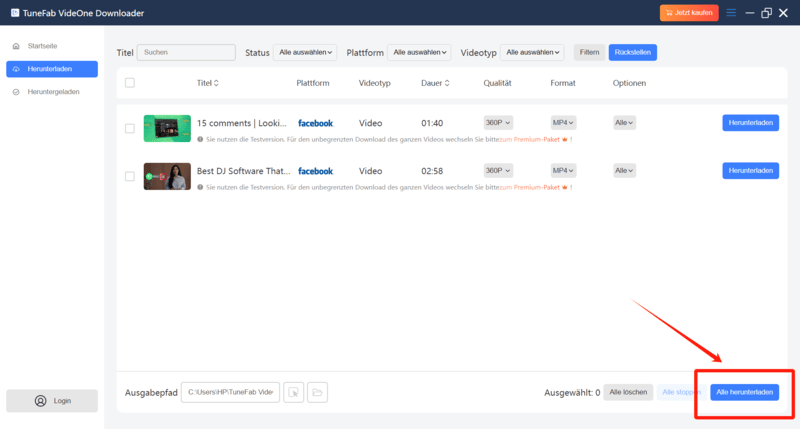Click title text 'Best DJ Software That...'
The image size is (800, 429).
[x=243, y=171]
